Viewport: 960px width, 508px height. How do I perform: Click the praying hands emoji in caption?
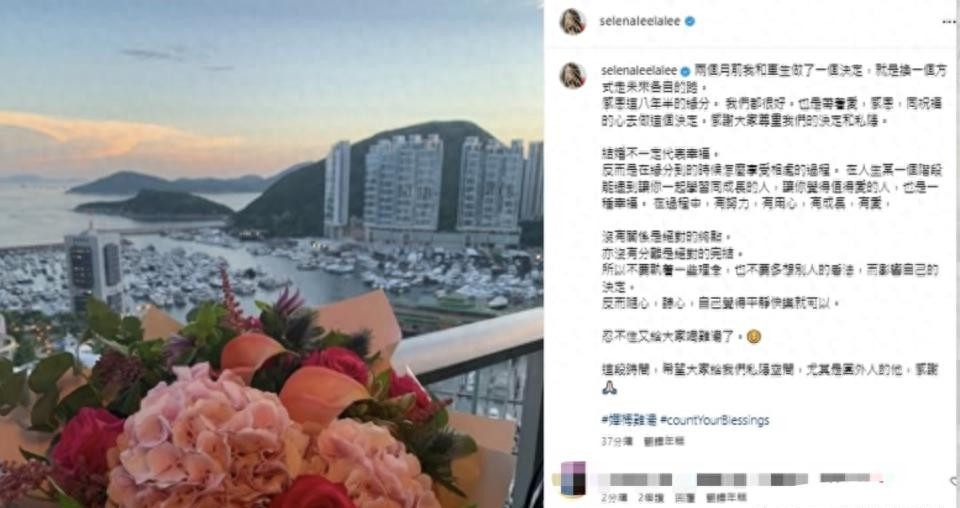(609, 387)
